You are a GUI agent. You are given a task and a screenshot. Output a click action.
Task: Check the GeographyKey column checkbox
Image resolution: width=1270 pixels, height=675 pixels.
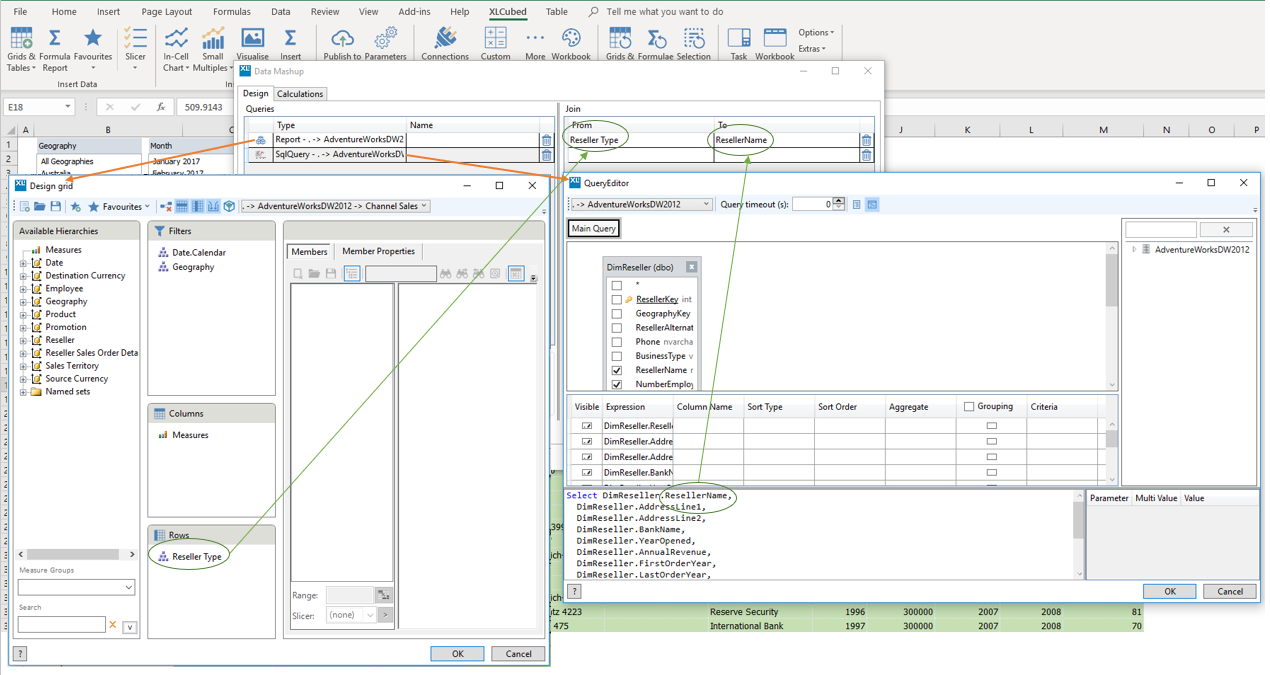[617, 314]
